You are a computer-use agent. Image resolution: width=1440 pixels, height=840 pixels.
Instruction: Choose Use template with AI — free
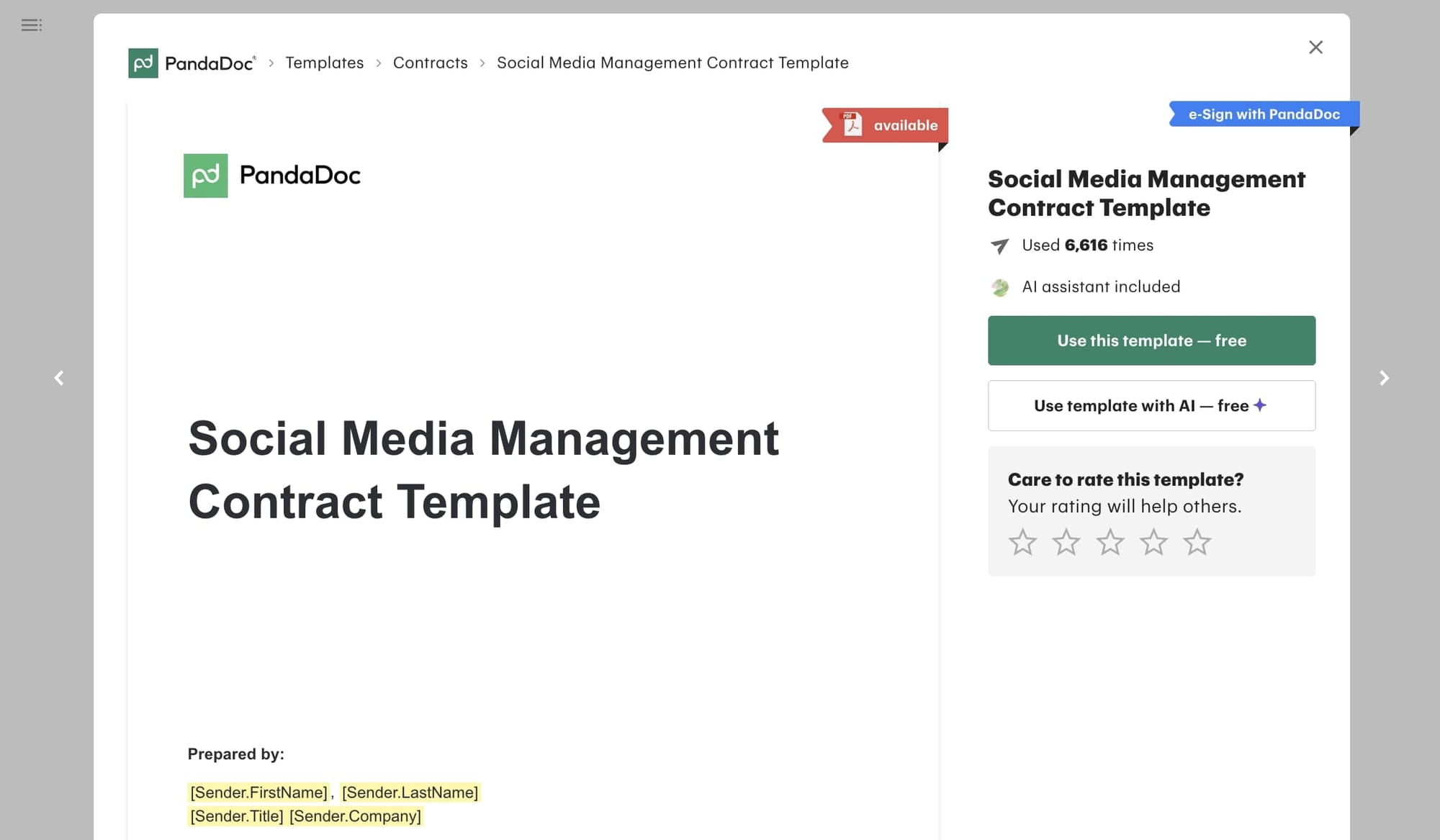click(x=1151, y=405)
